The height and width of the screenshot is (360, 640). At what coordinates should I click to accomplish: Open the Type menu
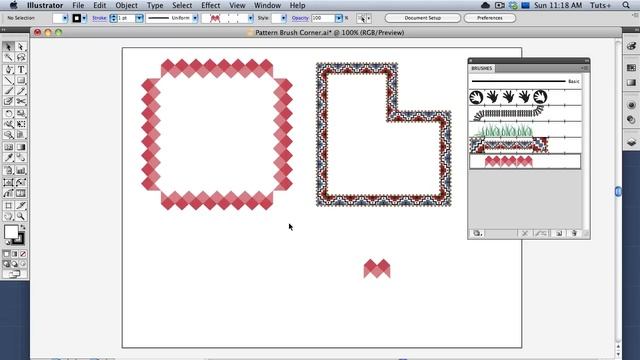(155, 5)
